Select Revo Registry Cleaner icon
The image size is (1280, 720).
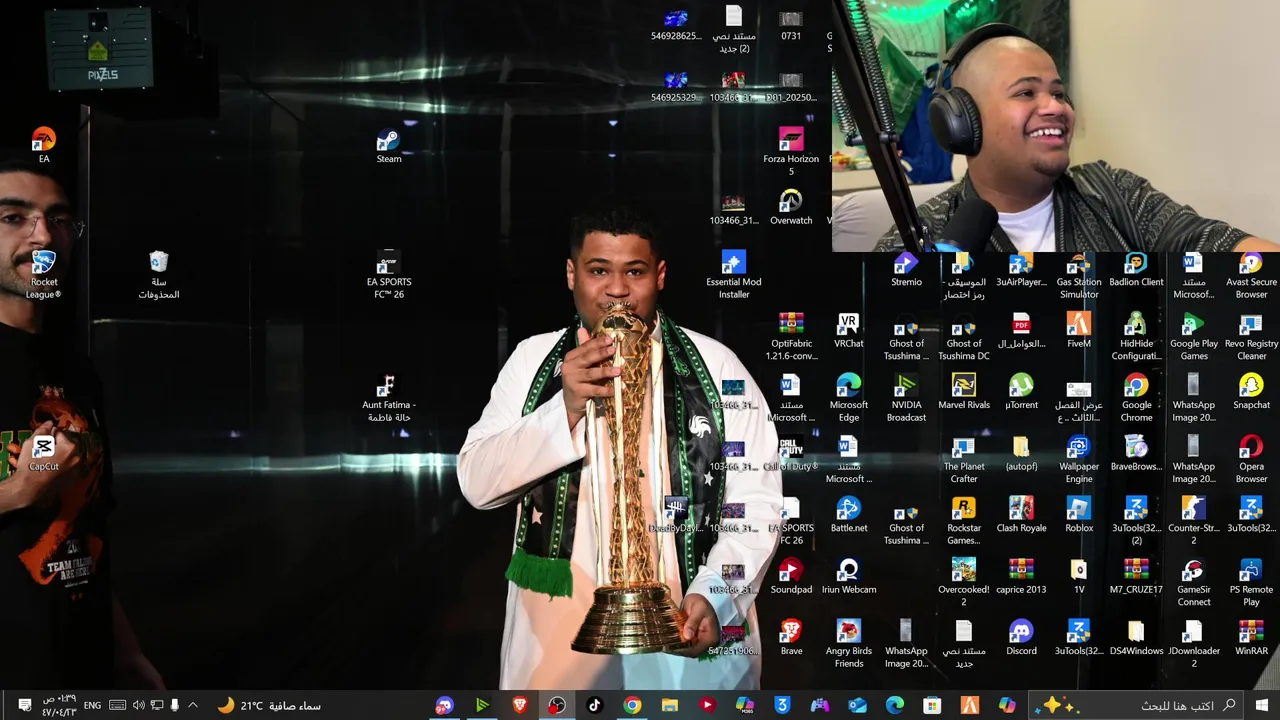(x=1251, y=337)
